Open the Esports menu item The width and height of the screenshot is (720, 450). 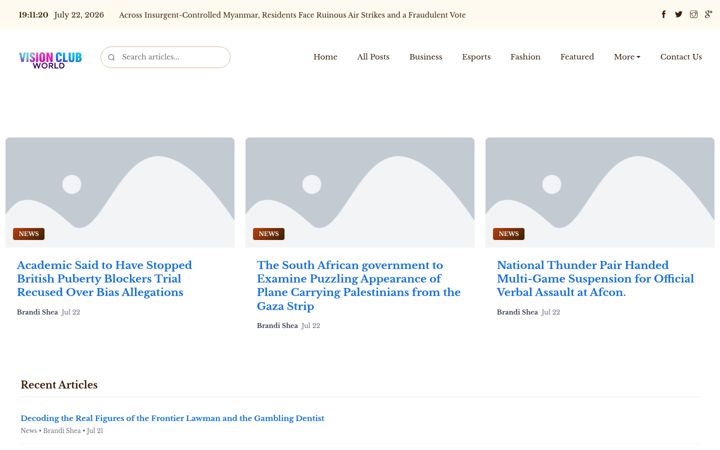pyautogui.click(x=476, y=57)
